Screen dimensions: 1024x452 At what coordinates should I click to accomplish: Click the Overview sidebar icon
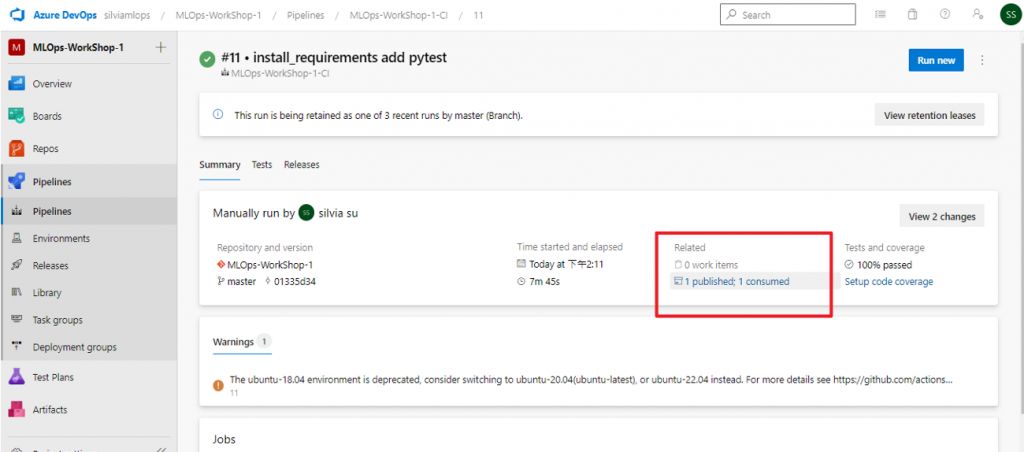point(17,84)
